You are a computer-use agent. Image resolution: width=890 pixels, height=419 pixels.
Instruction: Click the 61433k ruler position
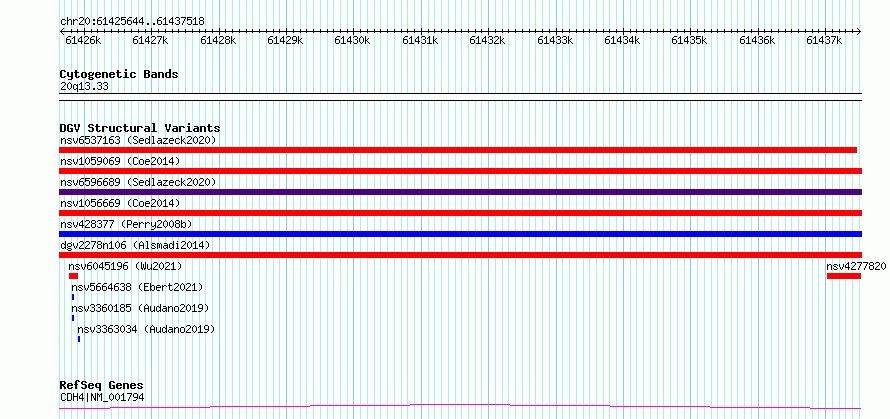[x=555, y=40]
